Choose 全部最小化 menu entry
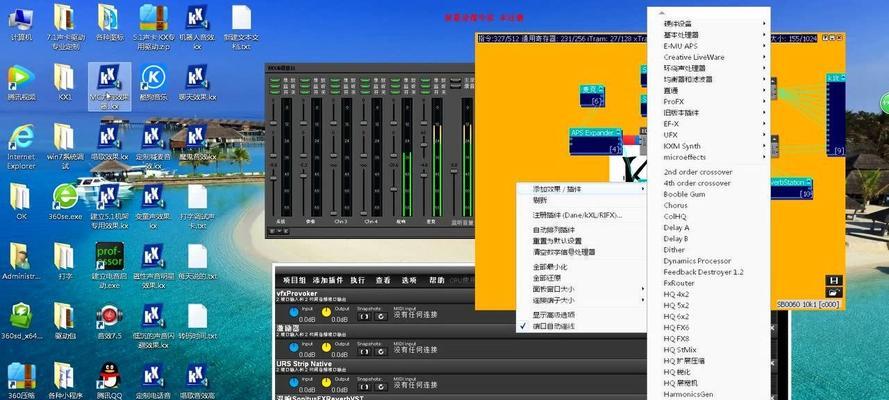This screenshot has width=889, height=400. point(581,267)
